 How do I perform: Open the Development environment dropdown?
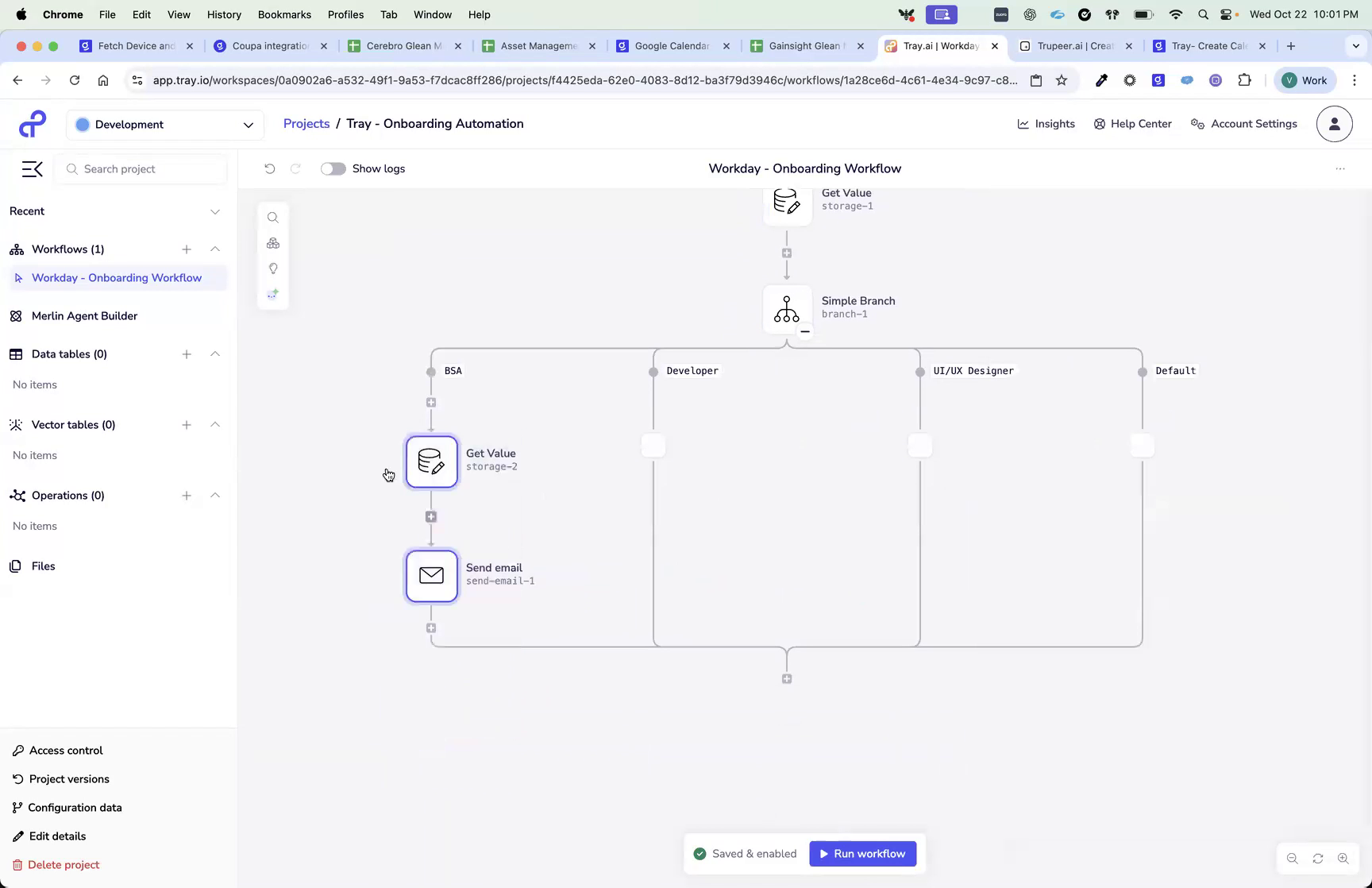164,124
